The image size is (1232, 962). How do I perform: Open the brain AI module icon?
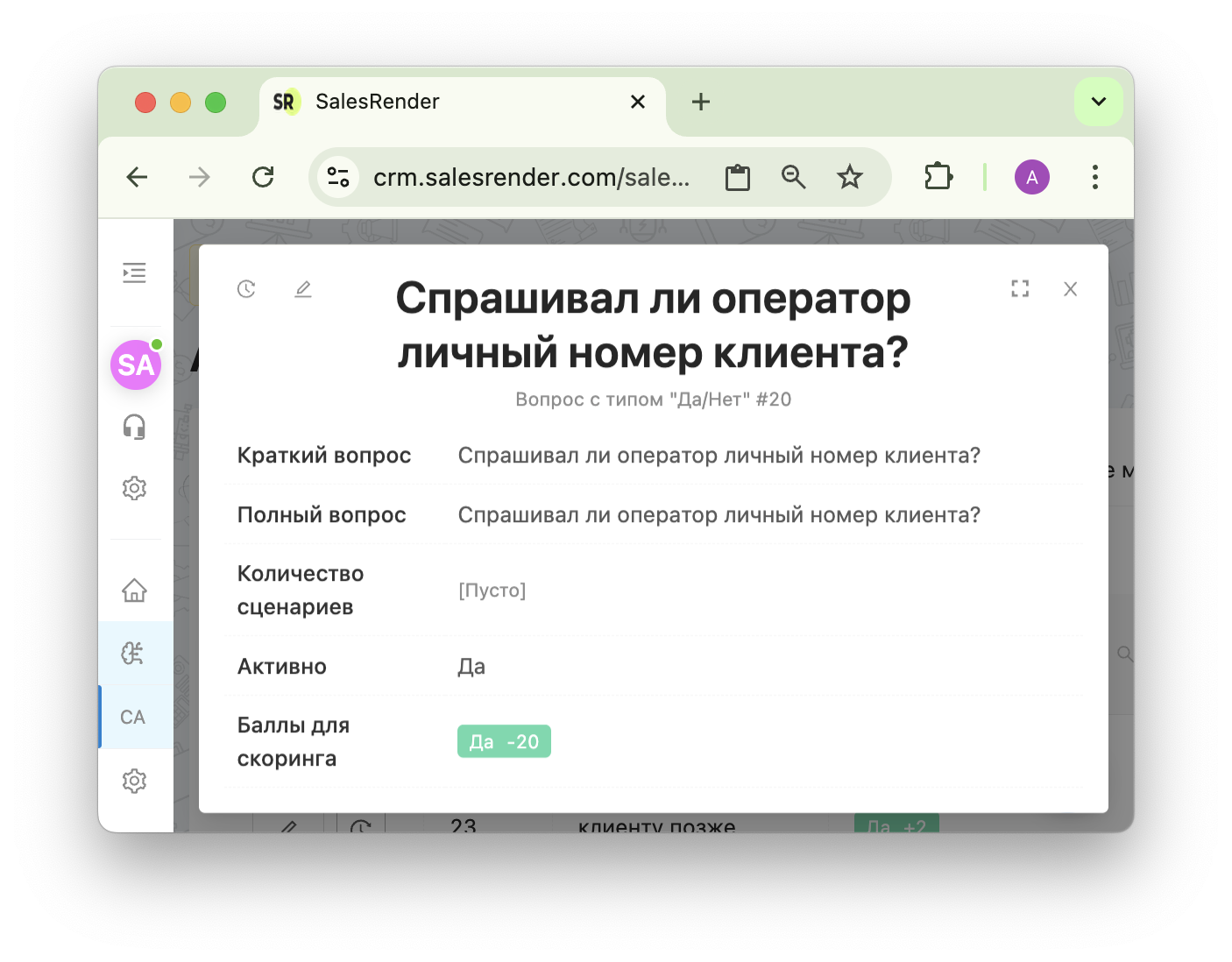(133, 653)
